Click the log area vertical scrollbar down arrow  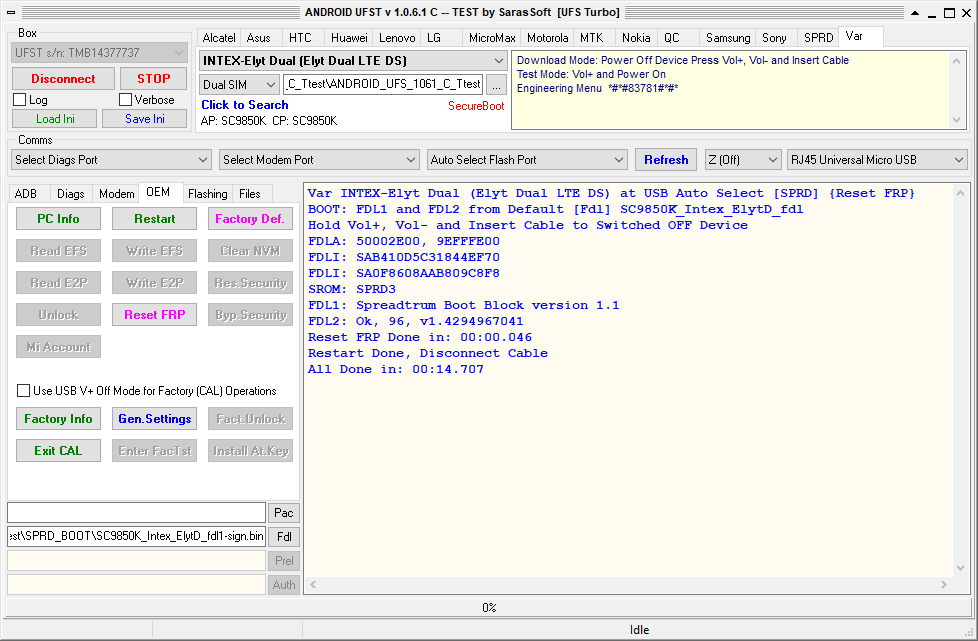pos(961,568)
